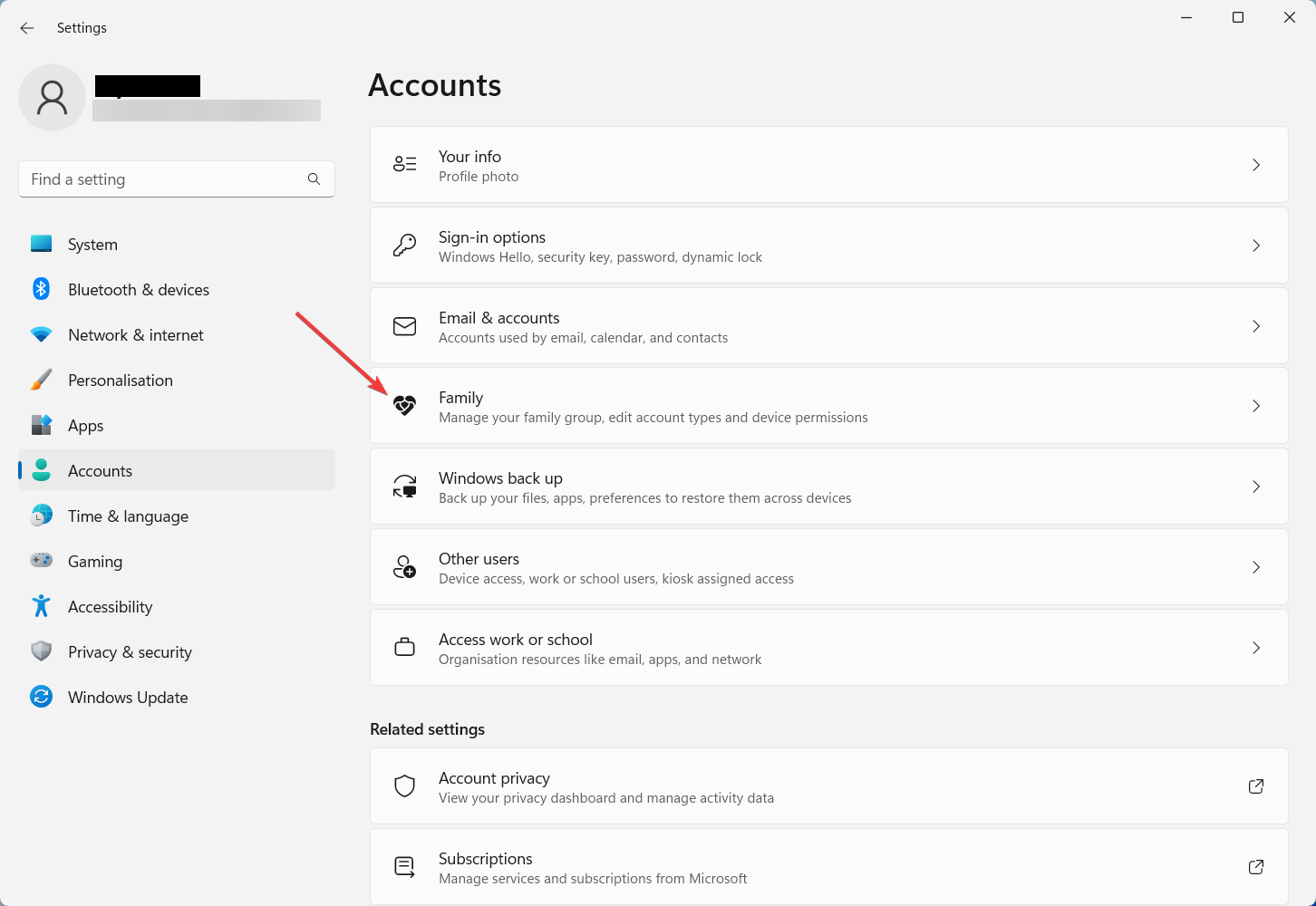Open Account privacy dashboard link

829,786
